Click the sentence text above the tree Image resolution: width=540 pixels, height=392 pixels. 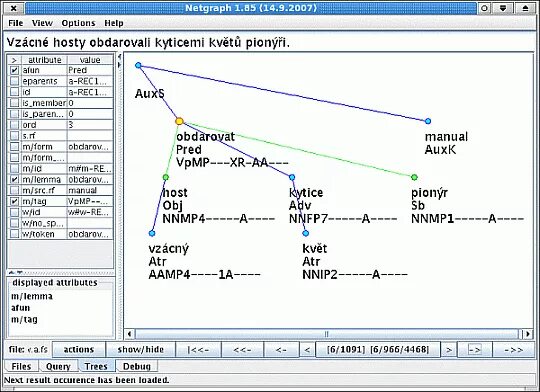[148, 42]
